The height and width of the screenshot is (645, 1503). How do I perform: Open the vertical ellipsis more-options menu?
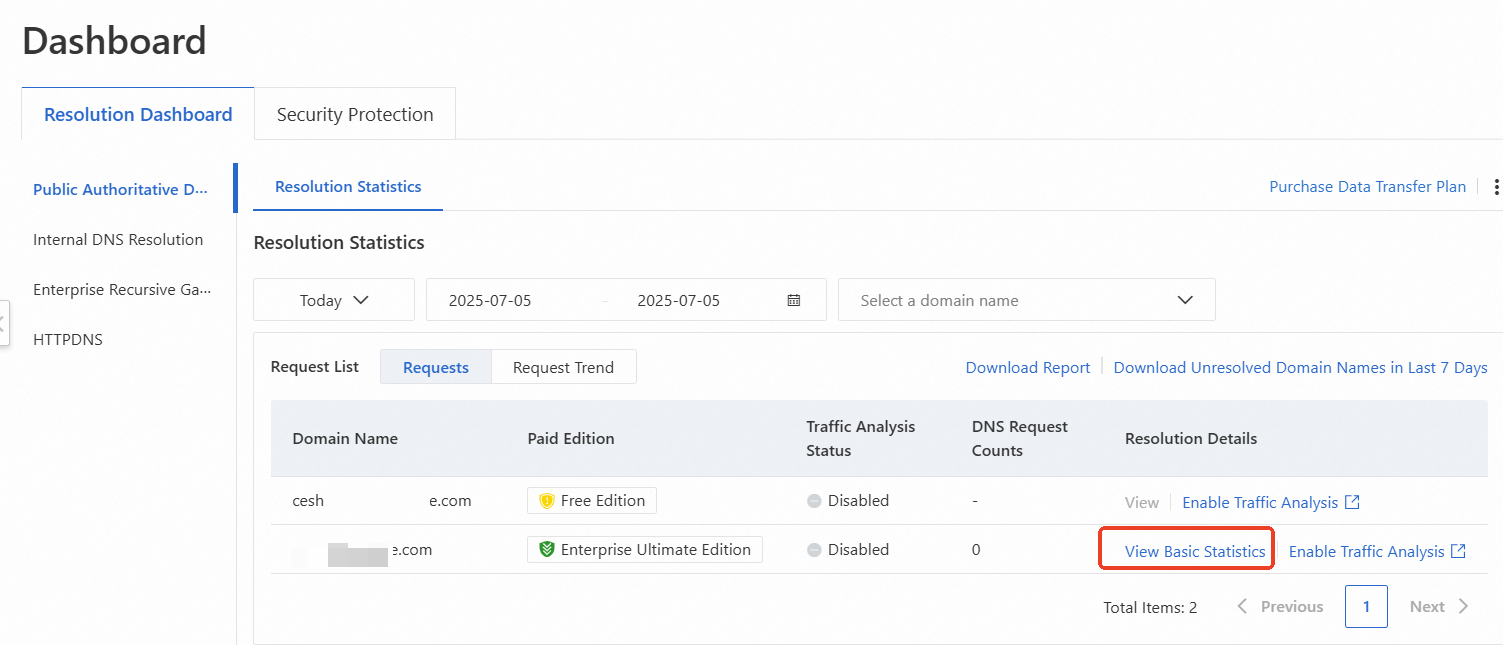[1497, 186]
